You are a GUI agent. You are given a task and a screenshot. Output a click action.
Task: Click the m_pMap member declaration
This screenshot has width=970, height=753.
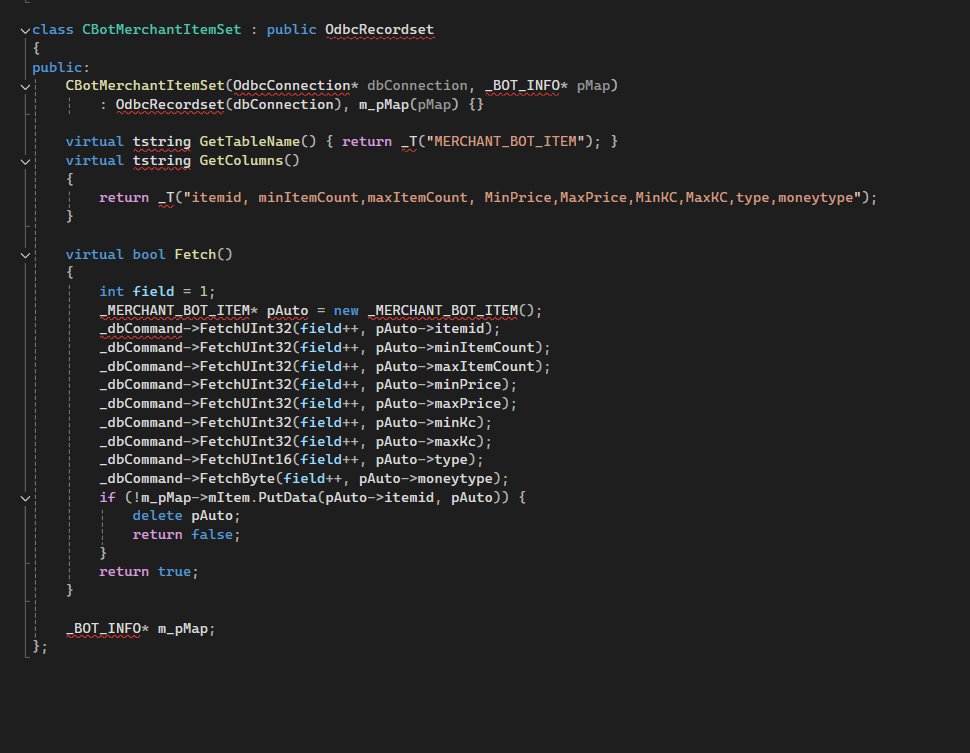pos(182,629)
